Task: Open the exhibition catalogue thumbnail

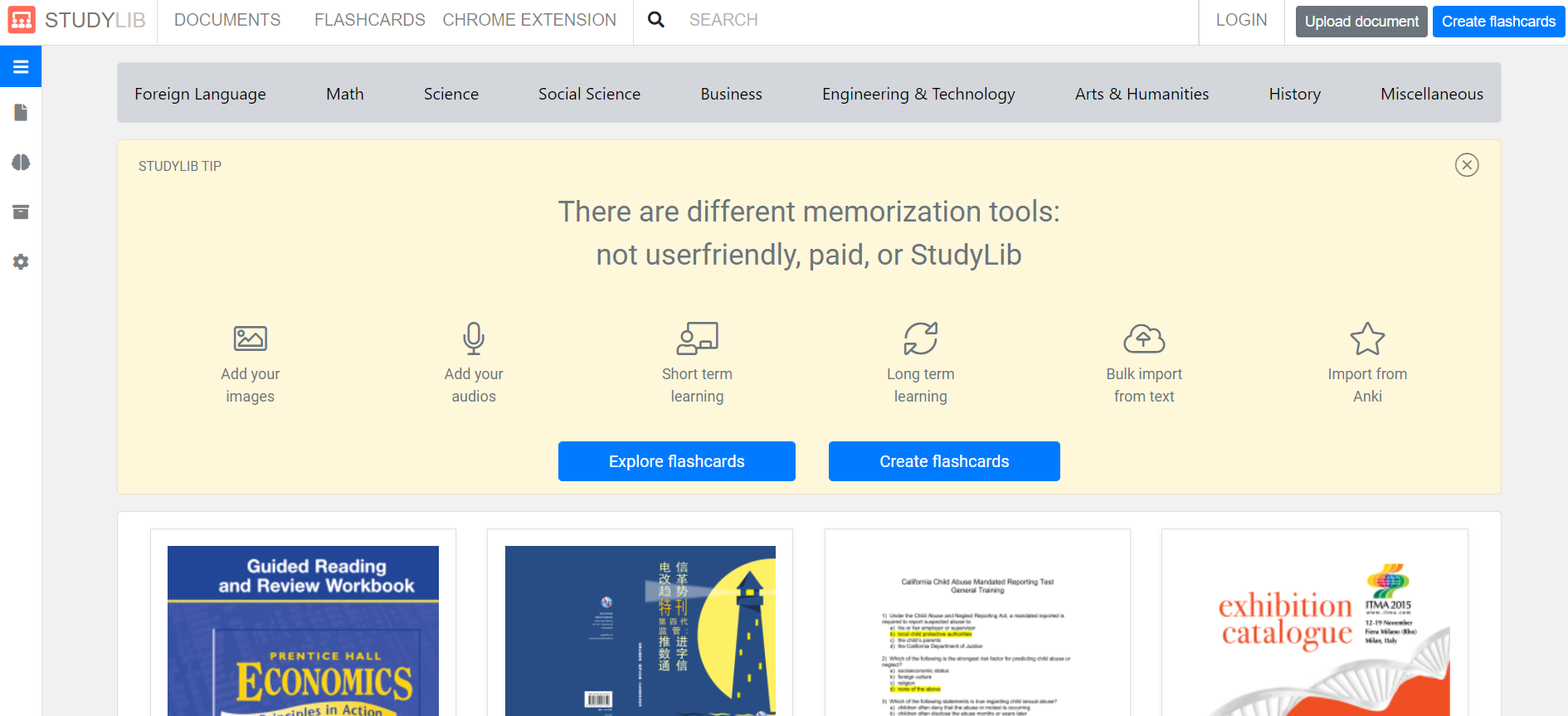Action: click(x=1315, y=631)
